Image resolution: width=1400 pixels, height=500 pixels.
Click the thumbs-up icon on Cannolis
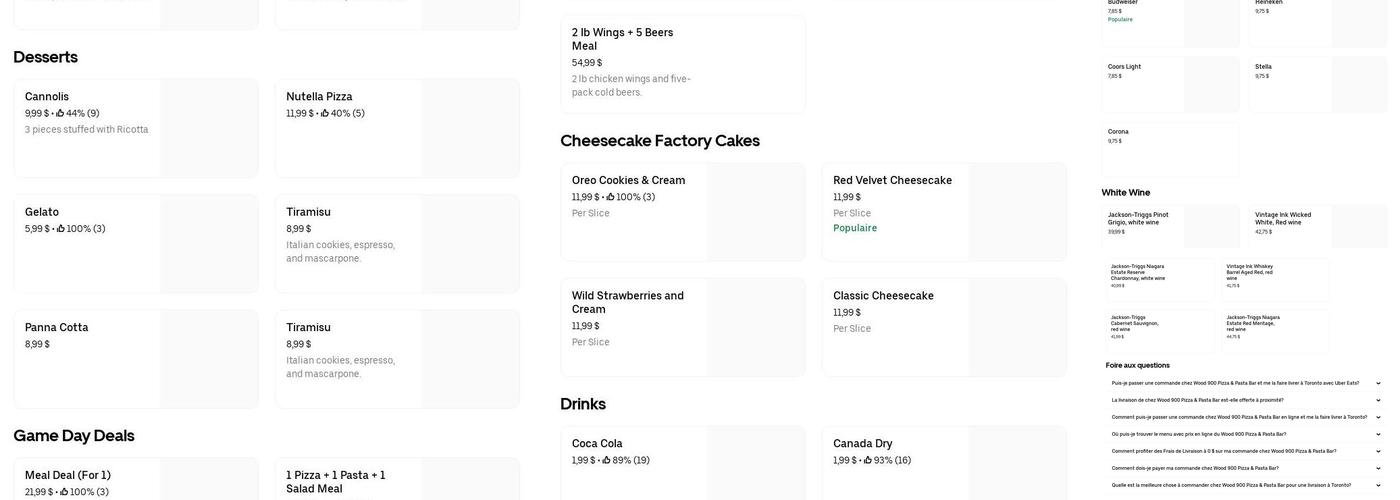coord(60,113)
